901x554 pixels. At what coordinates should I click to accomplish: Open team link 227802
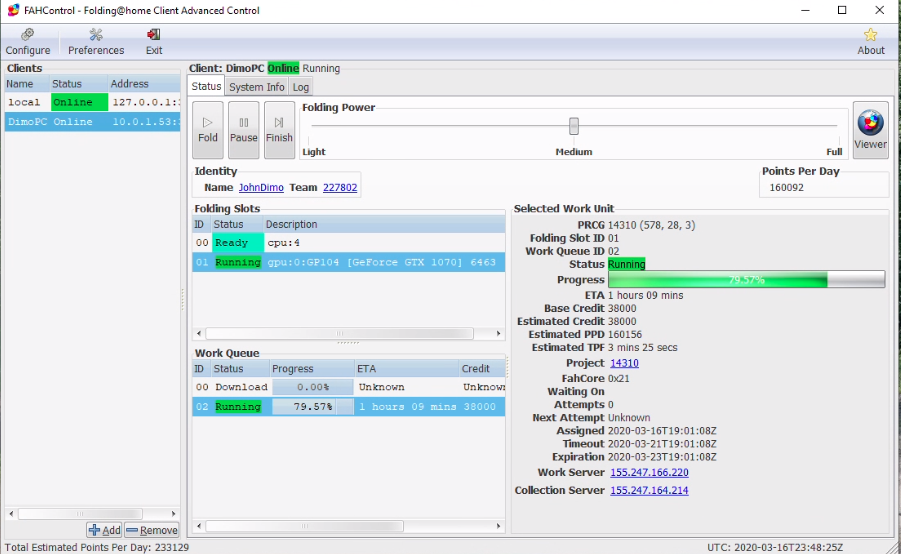point(340,187)
